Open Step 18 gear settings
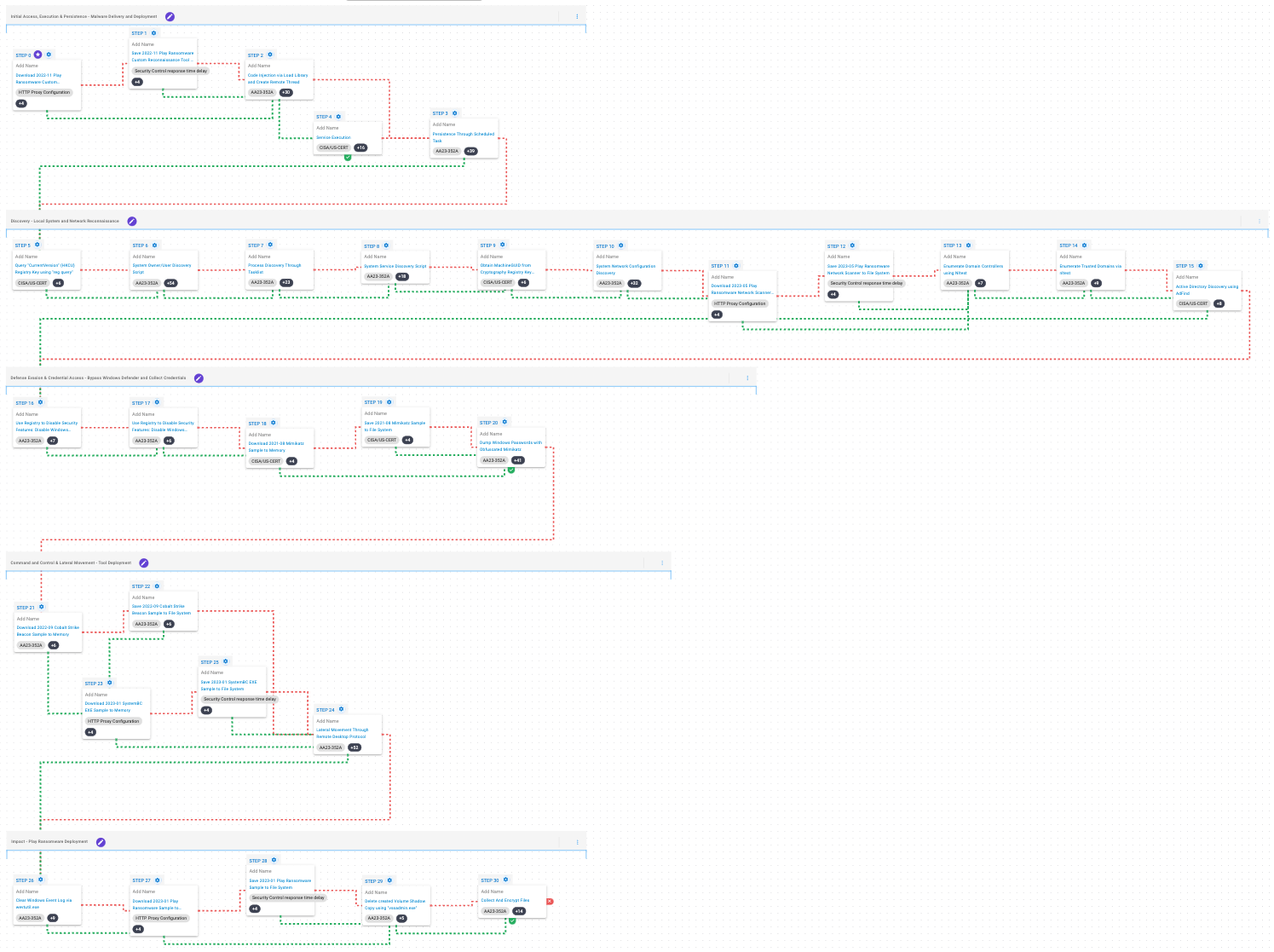1274x952 pixels. click(274, 423)
